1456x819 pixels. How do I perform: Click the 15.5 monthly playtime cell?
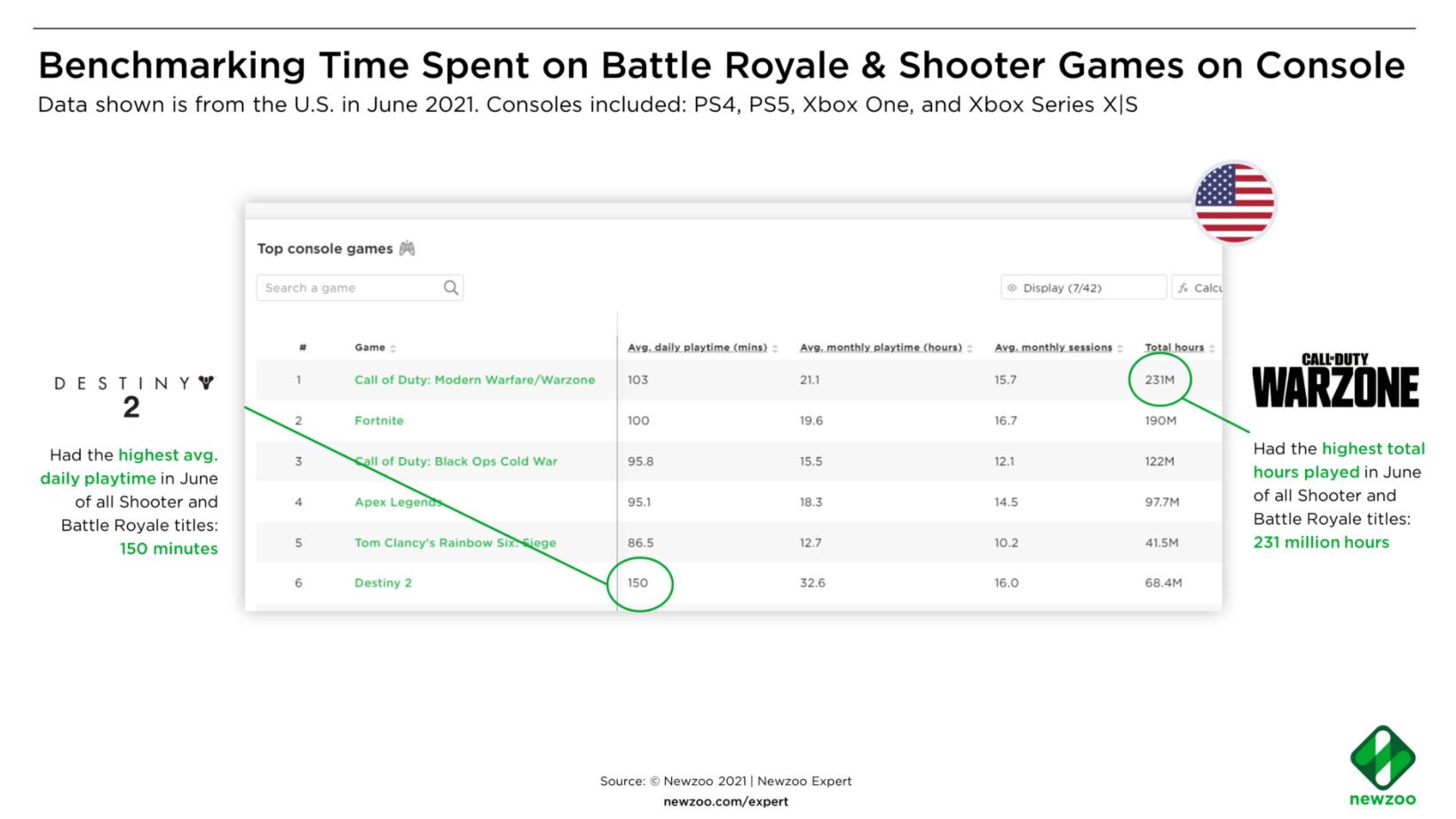click(x=811, y=461)
